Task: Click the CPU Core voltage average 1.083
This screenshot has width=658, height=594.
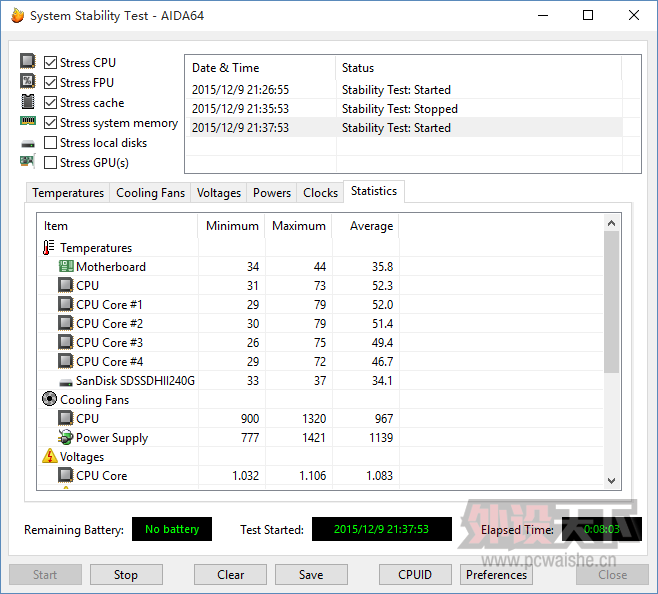Action: pos(379,476)
